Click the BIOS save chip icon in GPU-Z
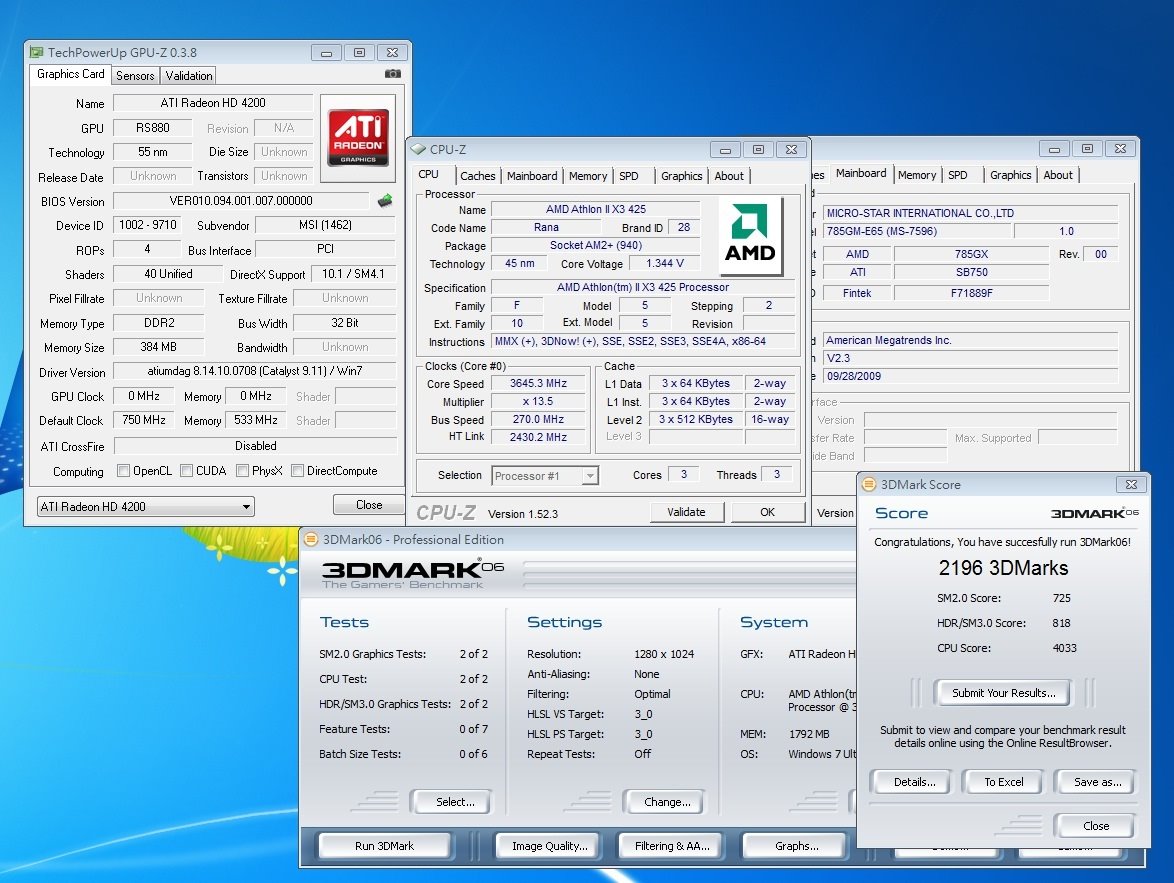Viewport: 1174px width, 883px height. [385, 201]
